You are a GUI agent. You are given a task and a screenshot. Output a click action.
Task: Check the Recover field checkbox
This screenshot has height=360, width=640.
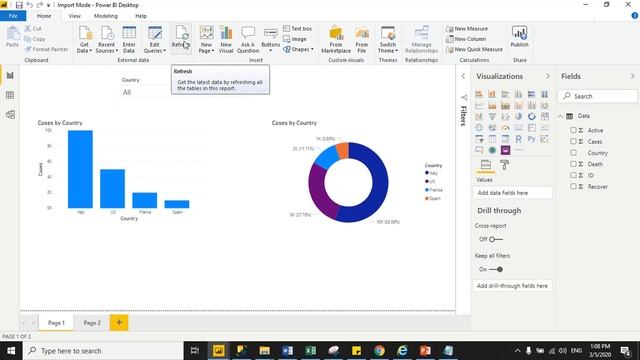573,187
